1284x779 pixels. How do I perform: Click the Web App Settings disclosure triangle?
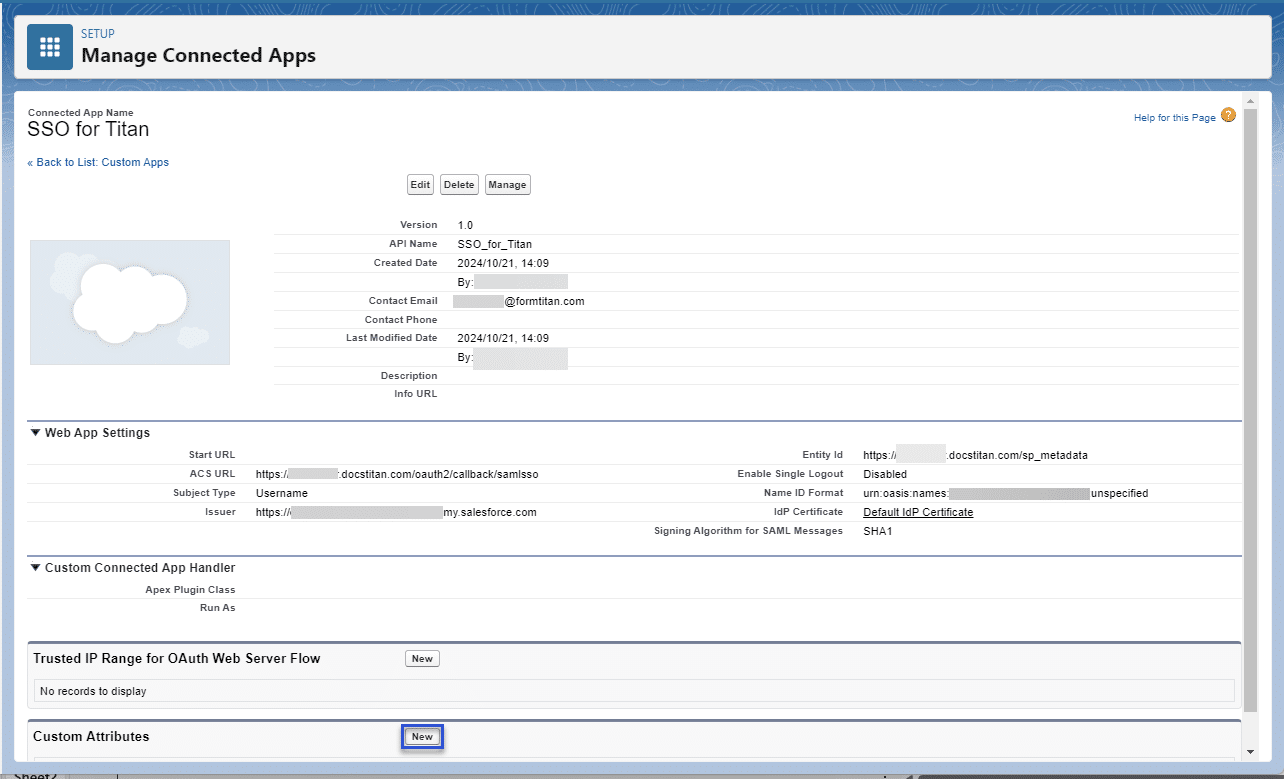[x=36, y=432]
